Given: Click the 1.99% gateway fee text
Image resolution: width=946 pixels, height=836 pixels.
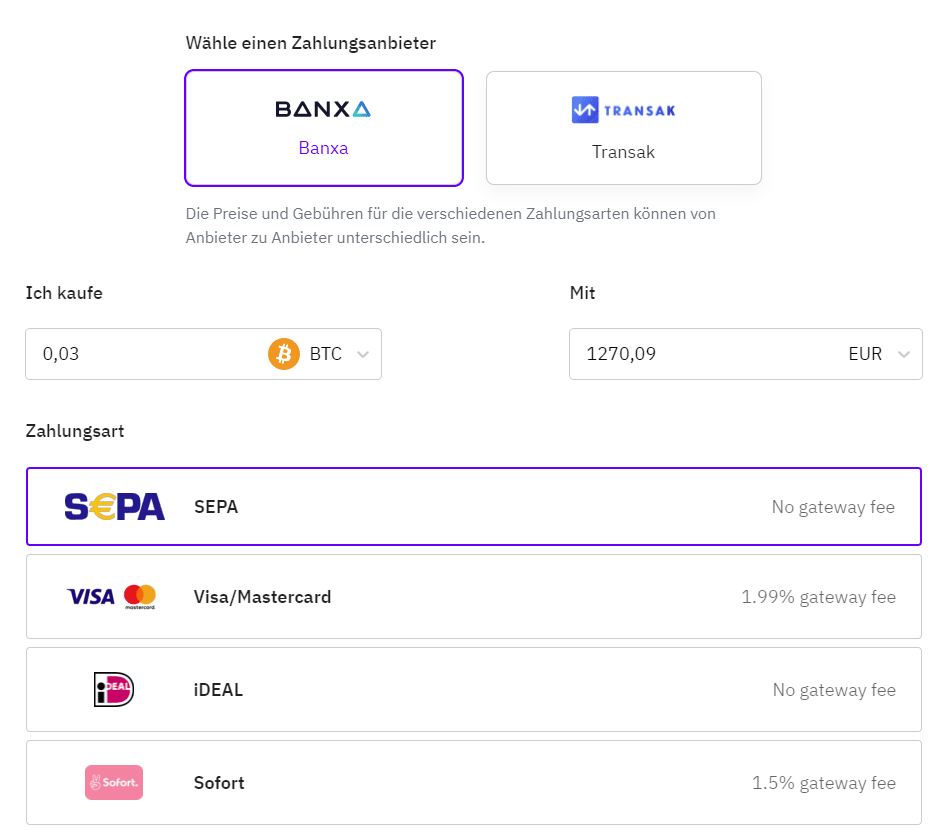Looking at the screenshot, I should click(818, 597).
